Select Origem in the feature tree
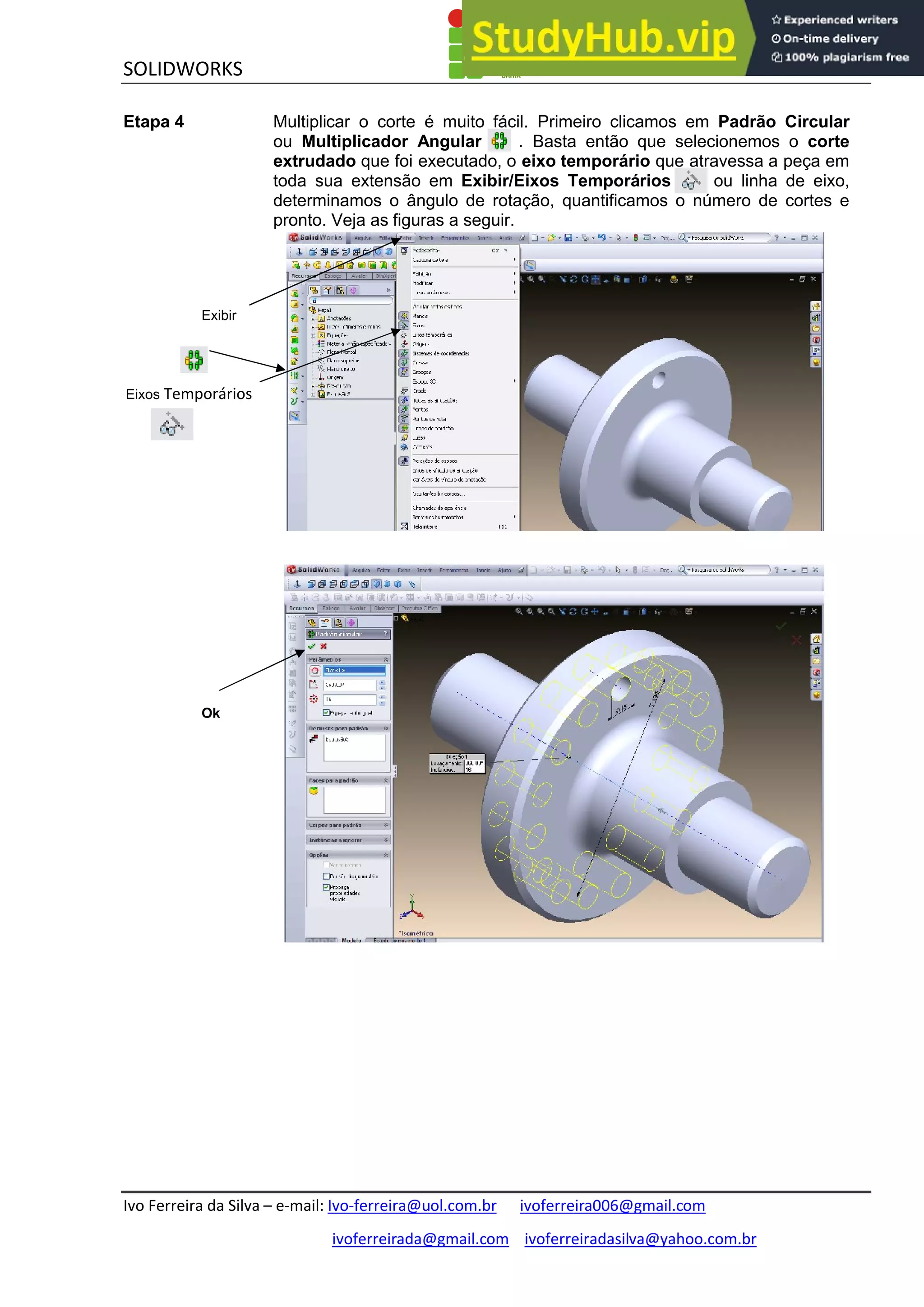The width and height of the screenshot is (924, 1307). 335,377
